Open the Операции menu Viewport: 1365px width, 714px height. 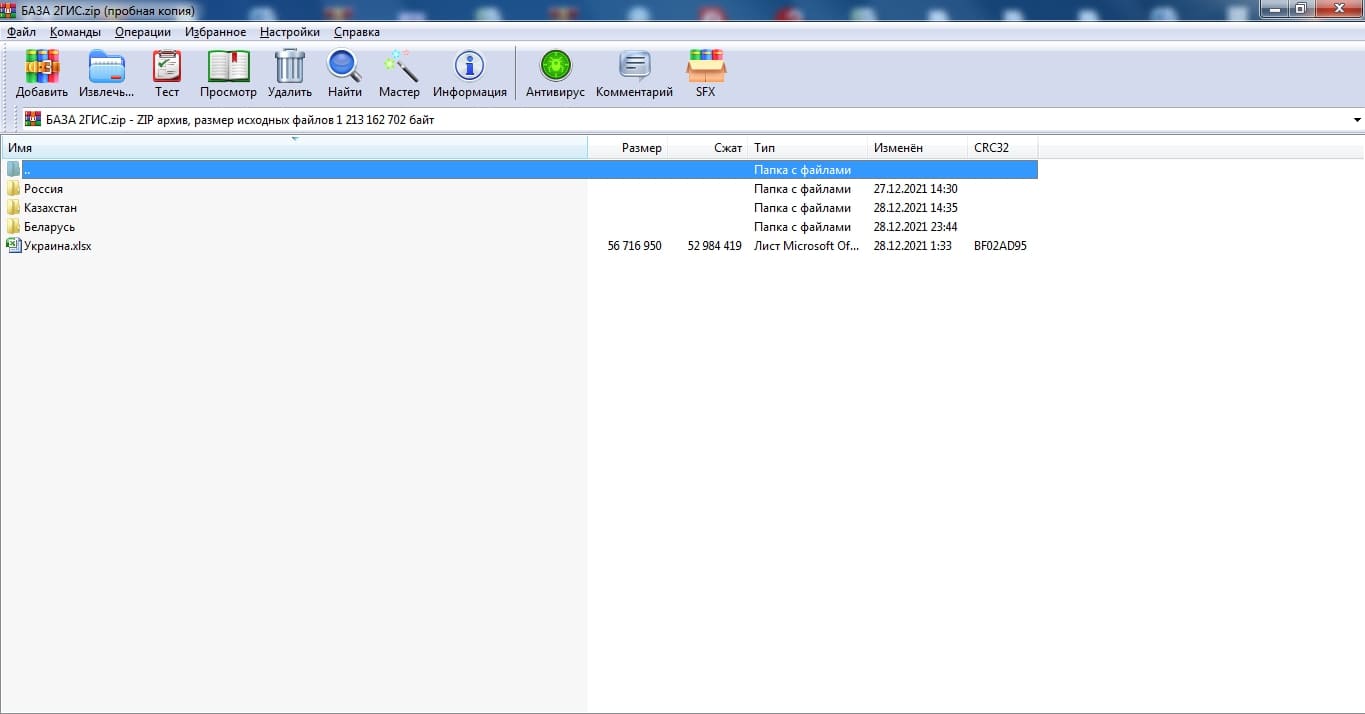[x=143, y=32]
